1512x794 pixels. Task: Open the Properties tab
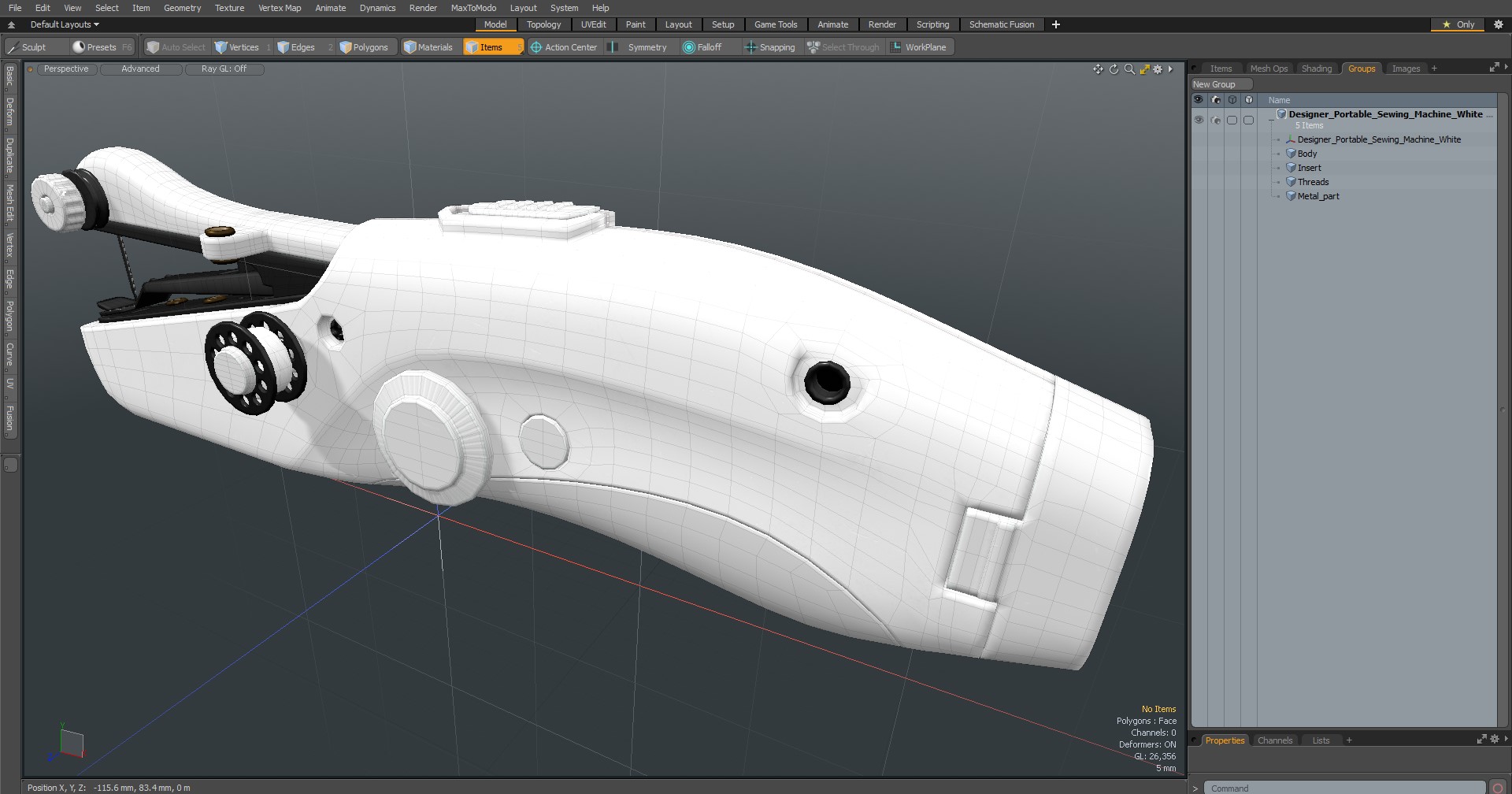click(1225, 740)
